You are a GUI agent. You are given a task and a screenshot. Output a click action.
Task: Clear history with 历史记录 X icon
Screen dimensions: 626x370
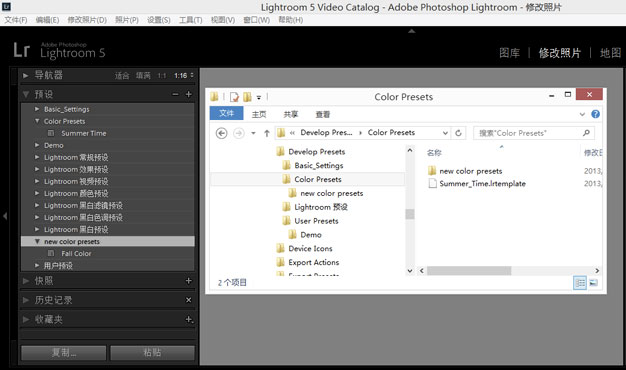[189, 300]
